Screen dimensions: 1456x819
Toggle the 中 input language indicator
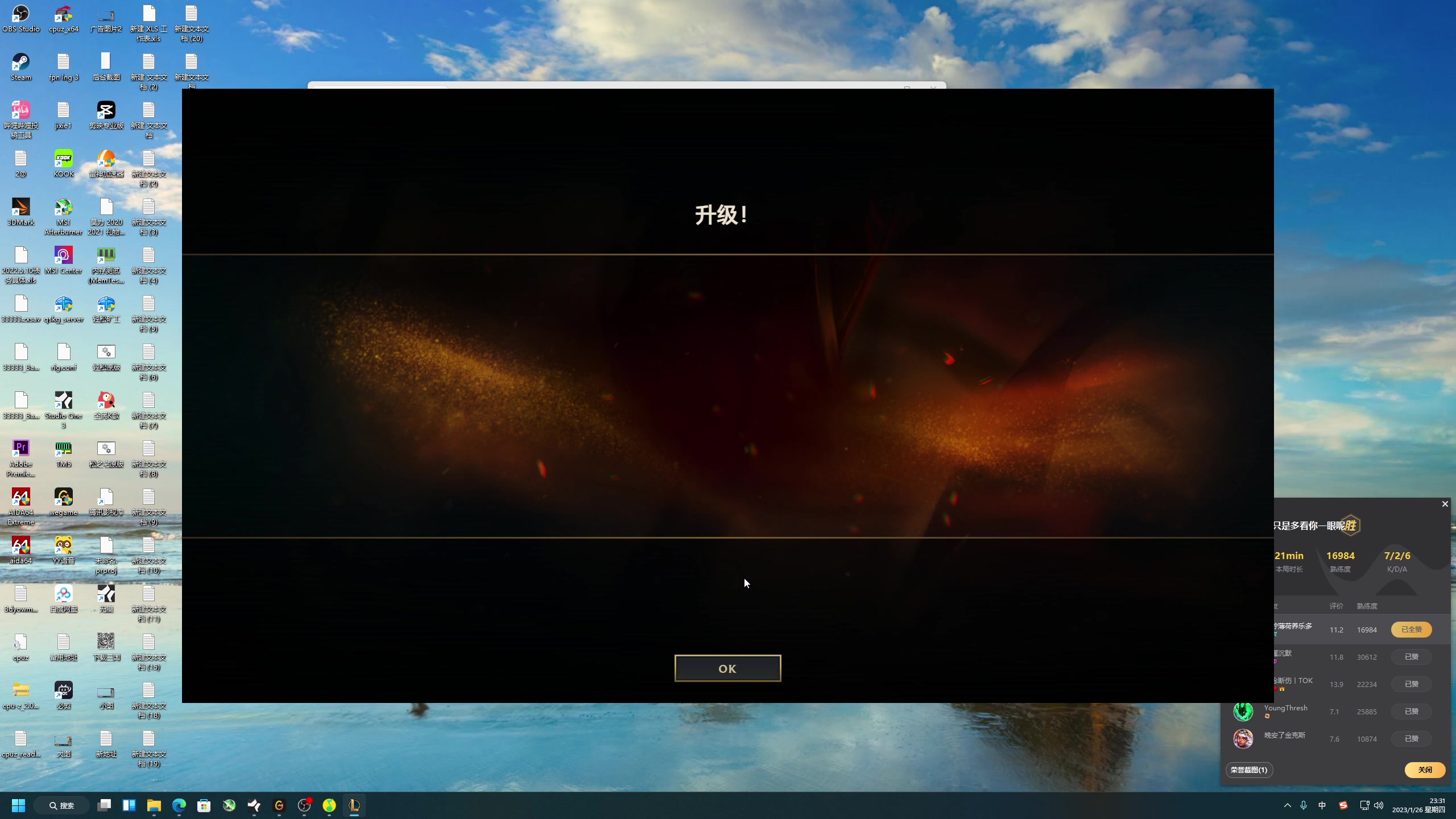[1322, 805]
